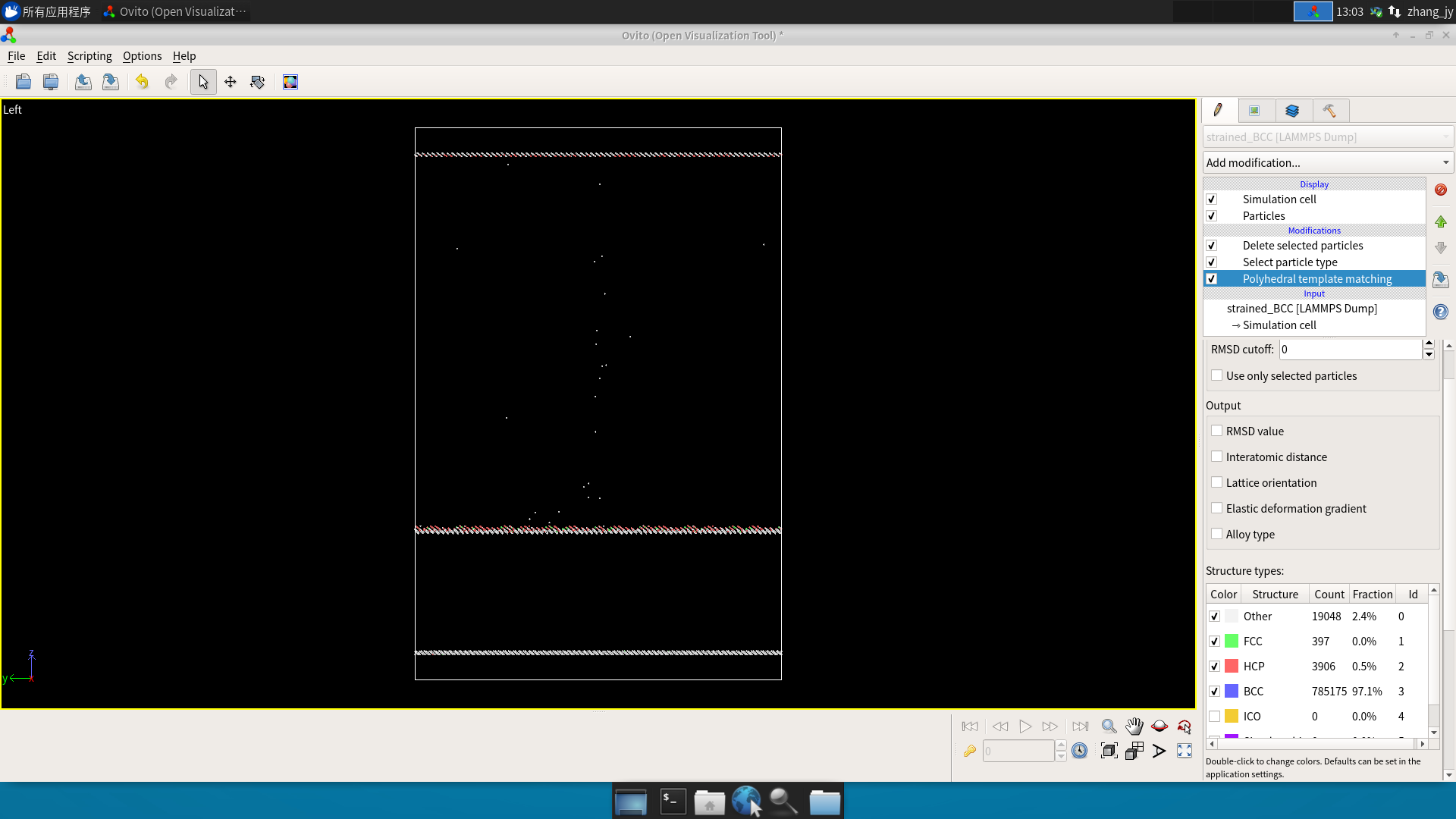Expand the strained_BCC LAMMPS Dump selector
This screenshot has height=819, width=1456.
1327,137
